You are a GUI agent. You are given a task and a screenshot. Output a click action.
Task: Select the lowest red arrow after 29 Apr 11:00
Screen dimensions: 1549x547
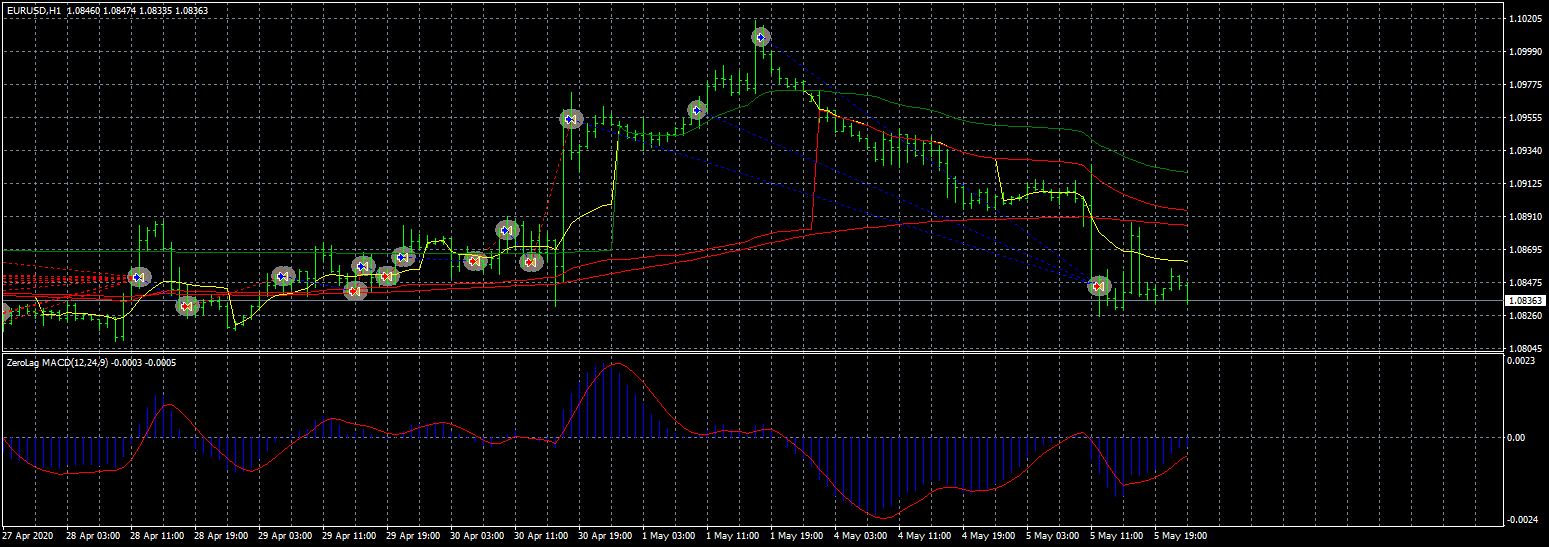tap(355, 291)
